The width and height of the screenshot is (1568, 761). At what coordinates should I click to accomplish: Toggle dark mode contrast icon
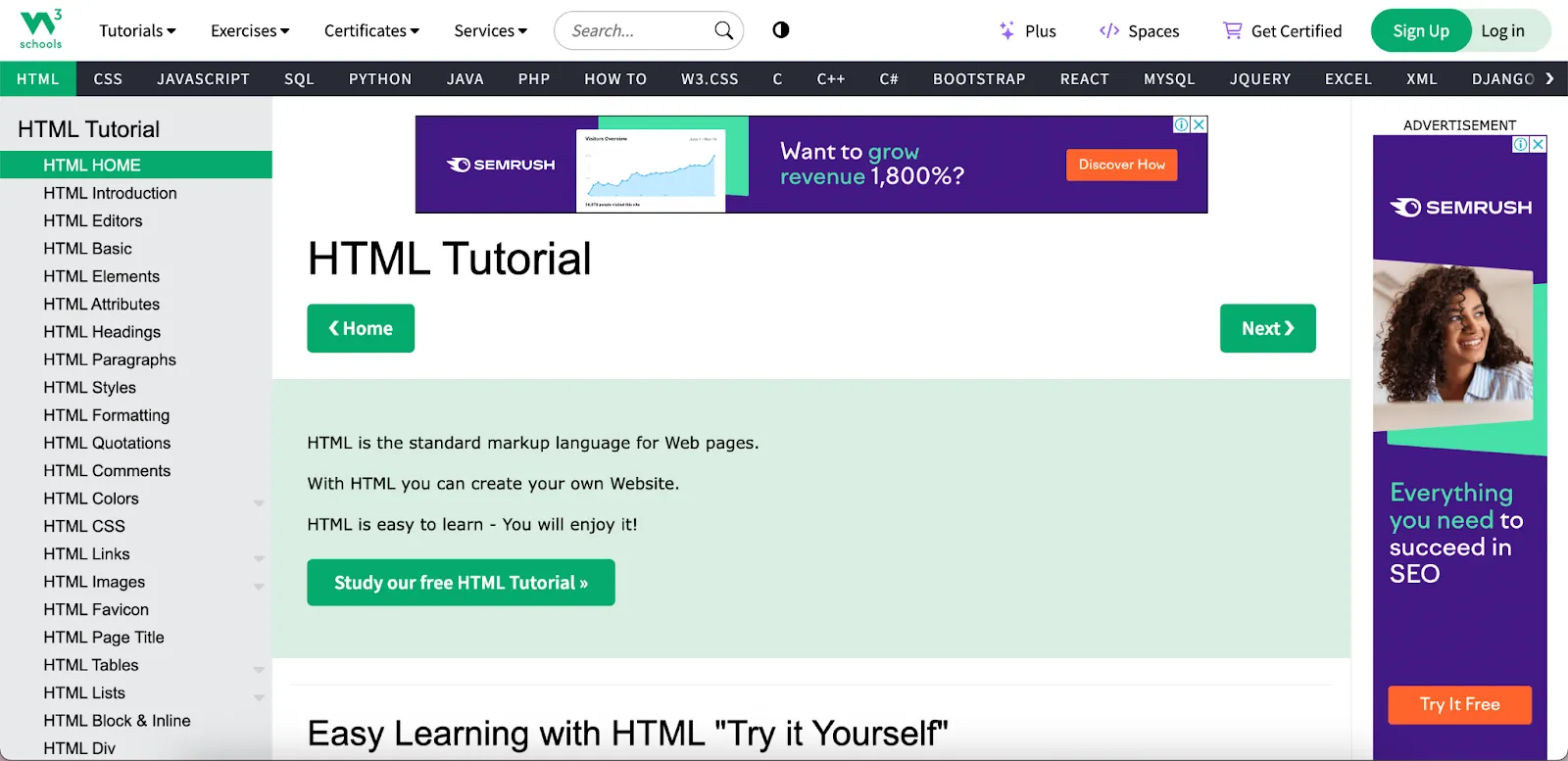point(780,30)
